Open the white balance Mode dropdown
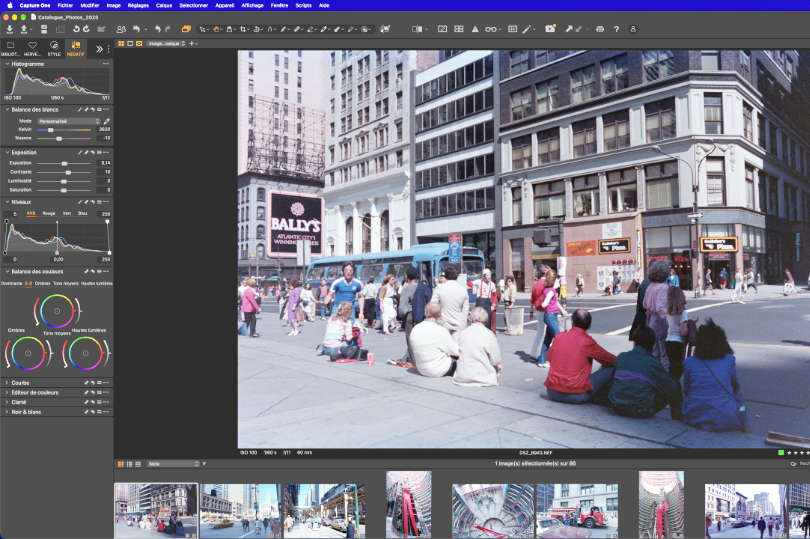The width and height of the screenshot is (810, 539). pyautogui.click(x=69, y=121)
